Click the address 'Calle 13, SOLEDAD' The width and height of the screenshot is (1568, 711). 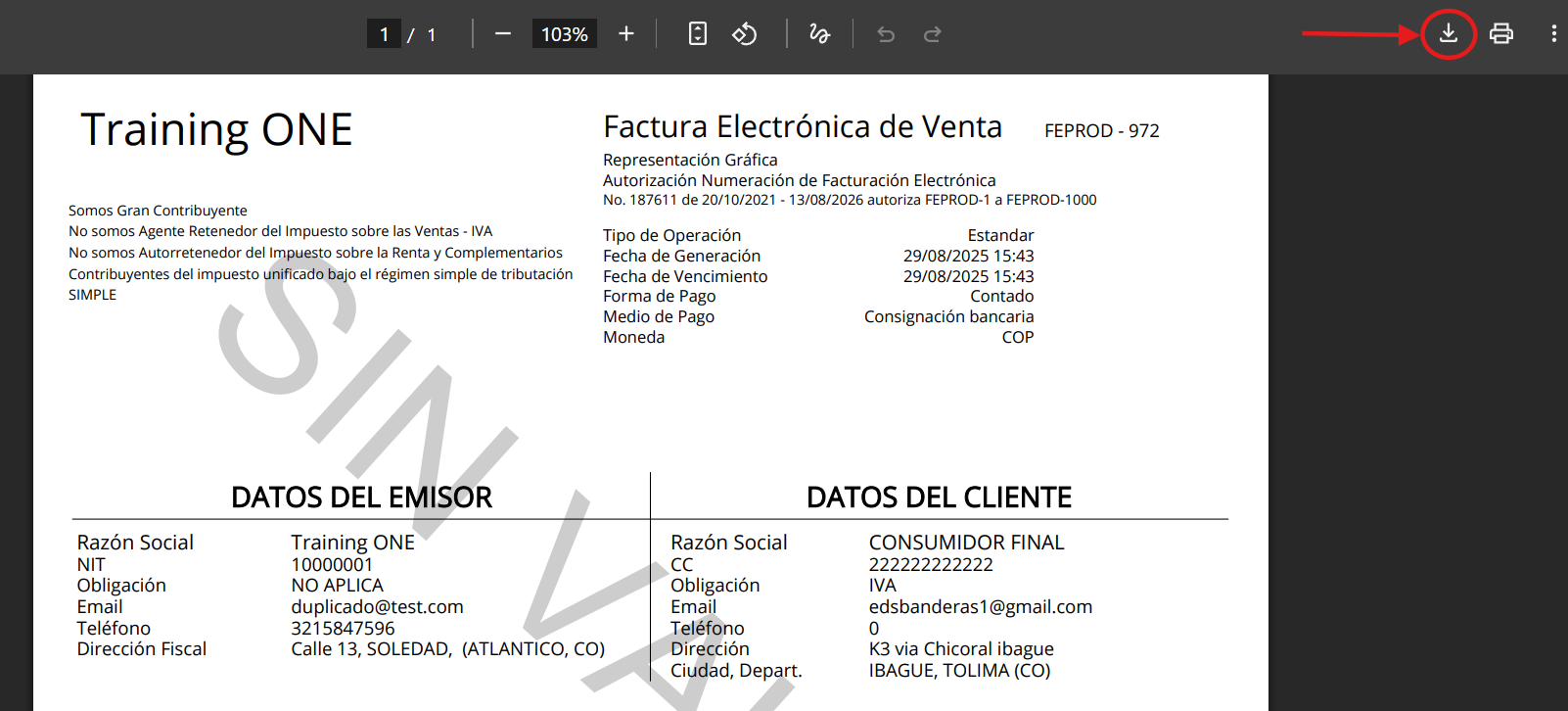pos(447,649)
